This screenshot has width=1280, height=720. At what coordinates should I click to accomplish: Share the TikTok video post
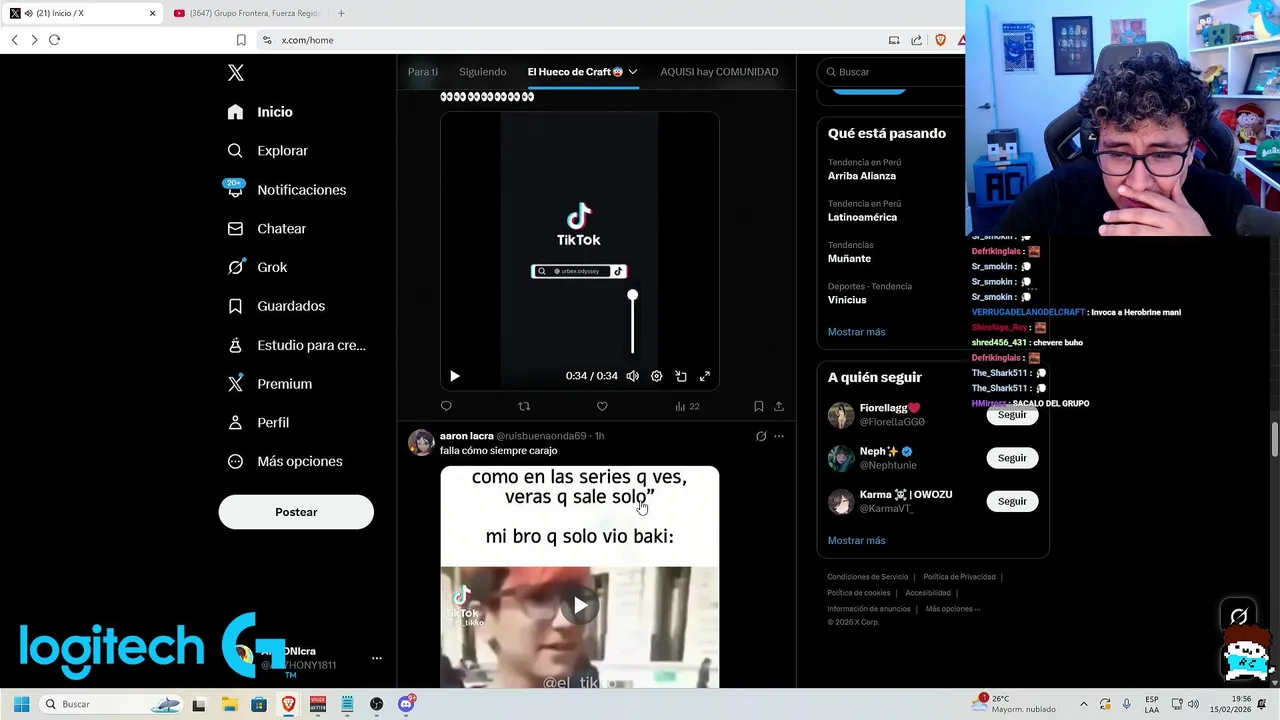coord(779,406)
